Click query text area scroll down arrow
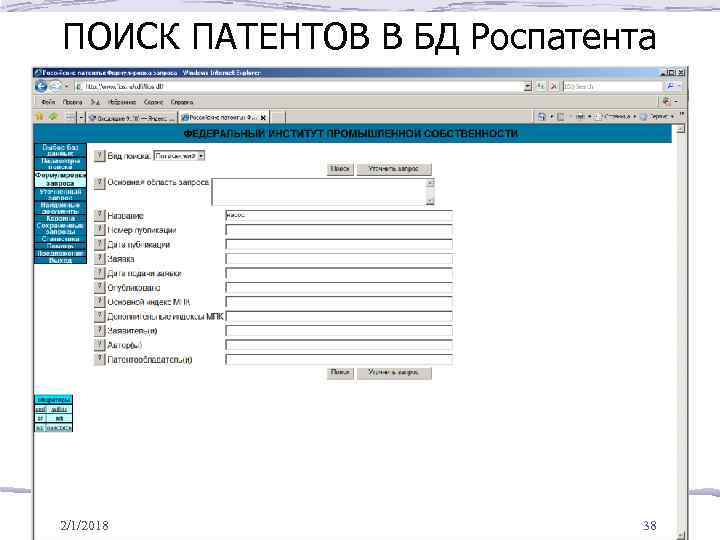 point(430,201)
